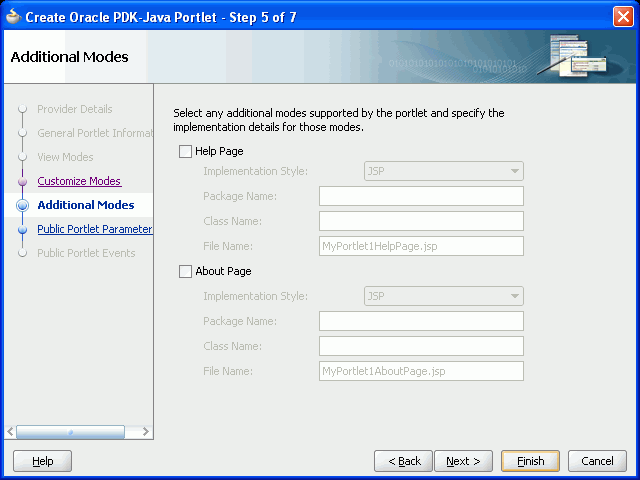
Task: Go to the Customize Modes step
Action: coord(79,181)
